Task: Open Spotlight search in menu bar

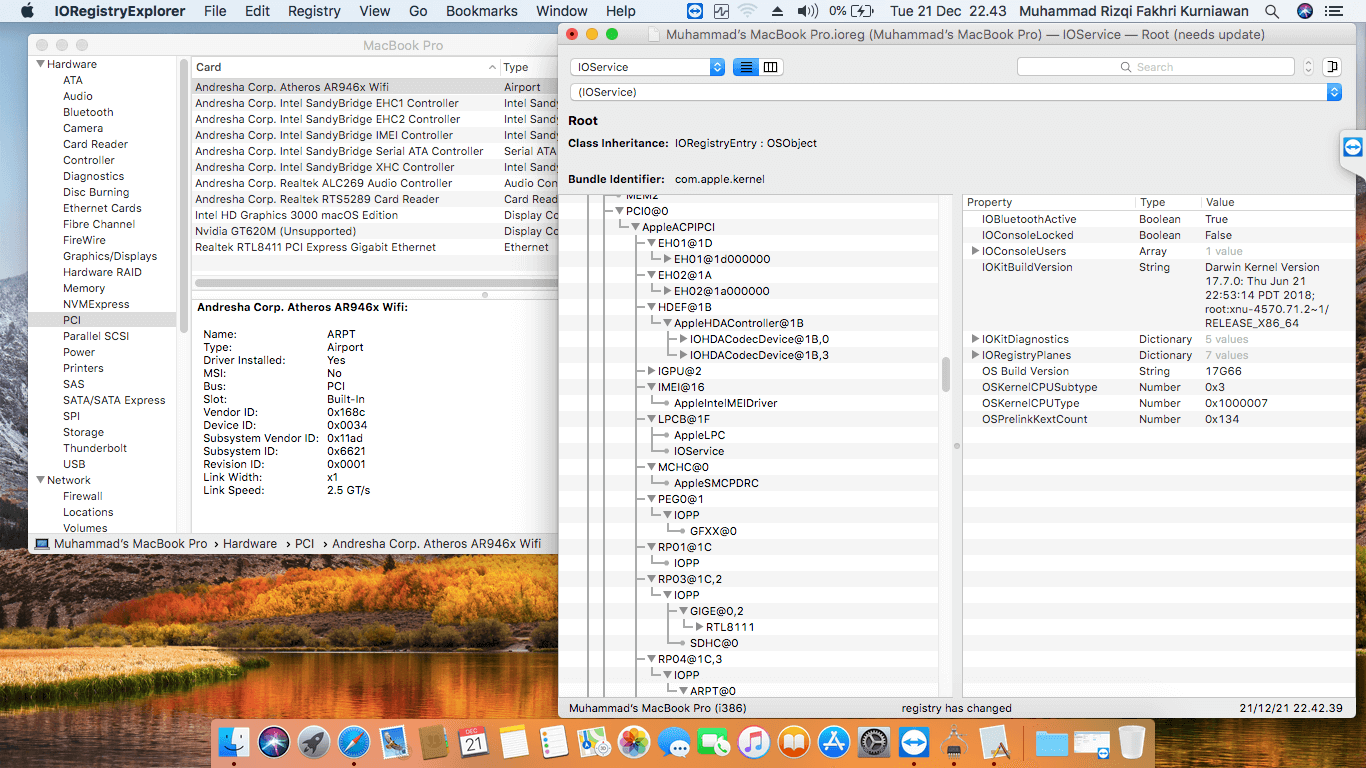Action: click(x=1271, y=11)
